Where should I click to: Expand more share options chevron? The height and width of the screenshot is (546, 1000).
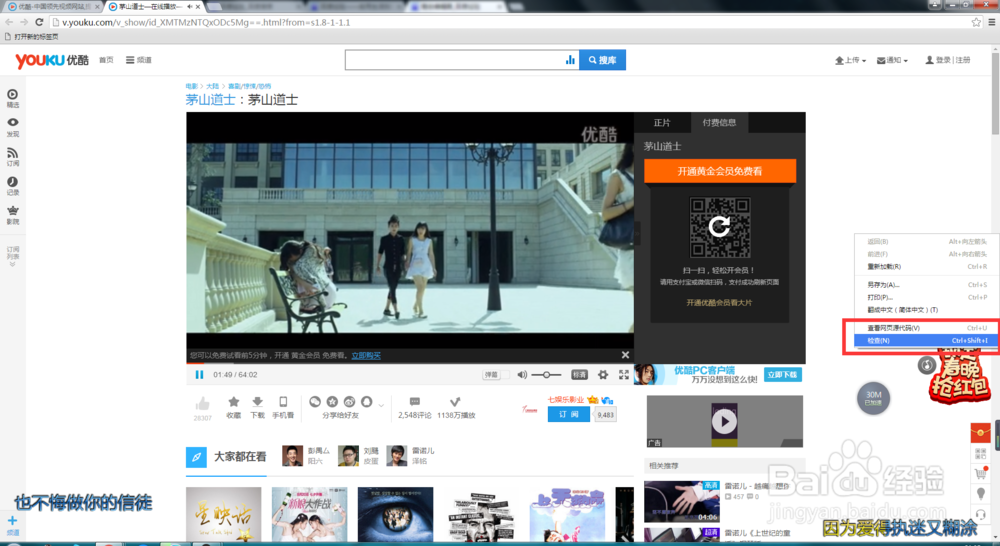[x=381, y=404]
